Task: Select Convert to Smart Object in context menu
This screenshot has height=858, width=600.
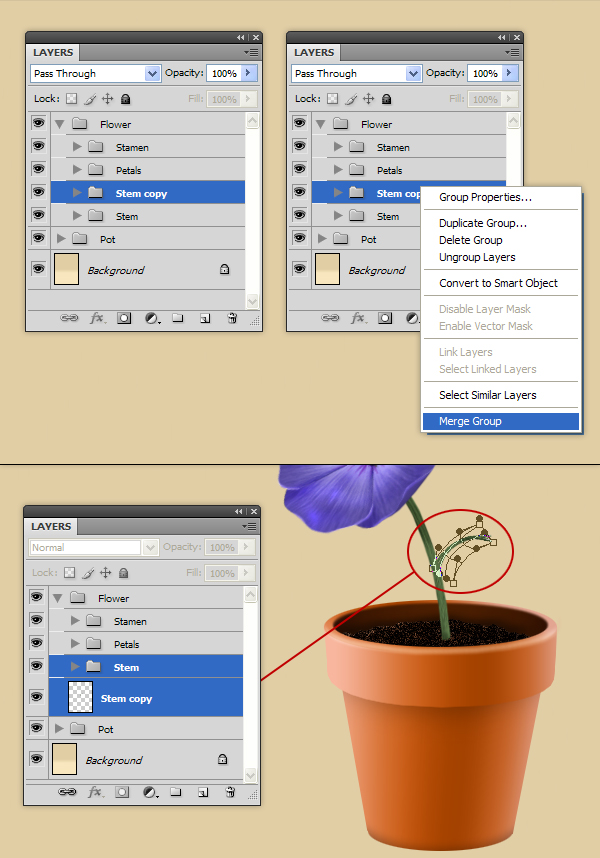Action: click(x=498, y=283)
